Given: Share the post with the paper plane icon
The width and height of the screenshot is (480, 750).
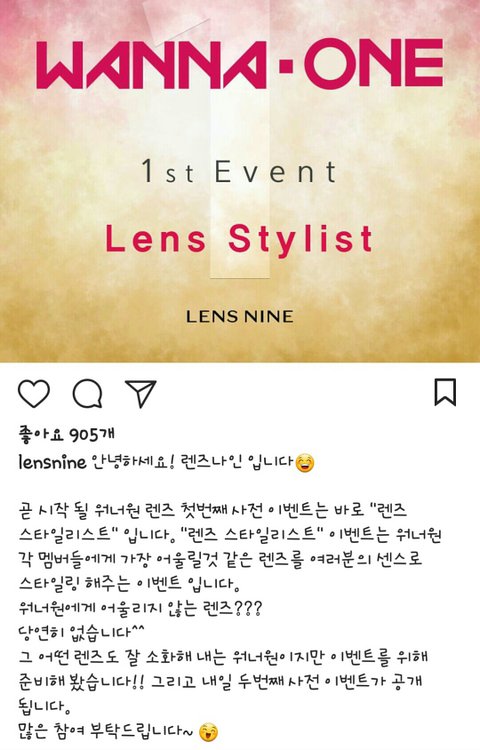Looking at the screenshot, I should 141,394.
